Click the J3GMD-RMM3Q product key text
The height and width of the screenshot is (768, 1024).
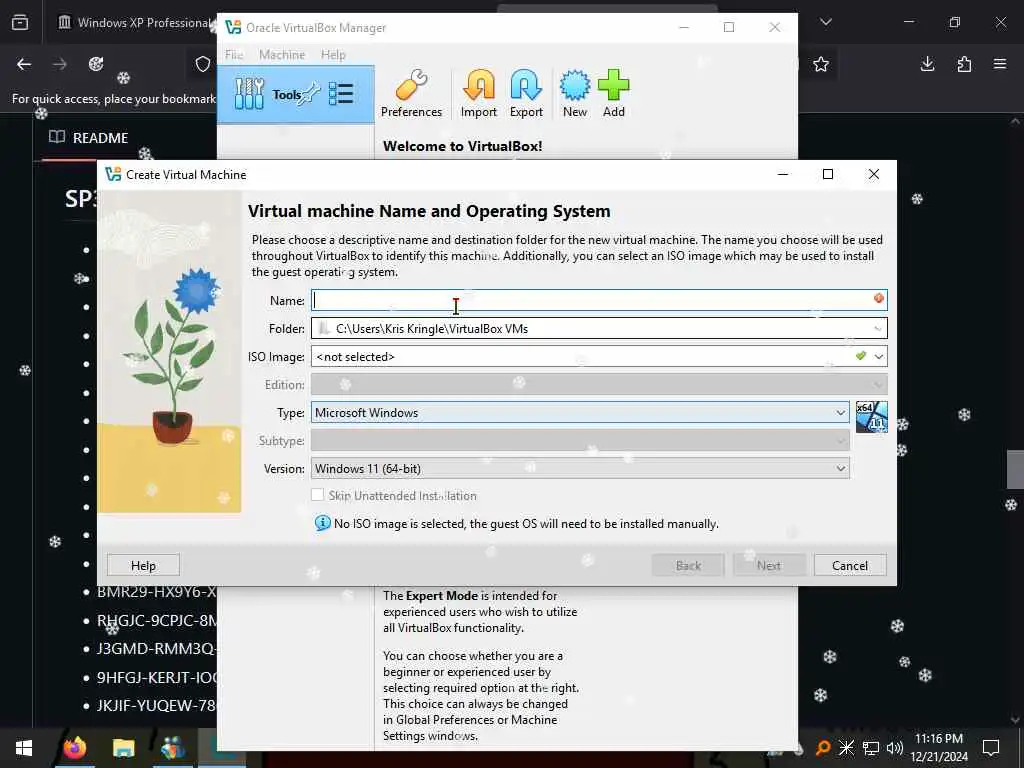(157, 648)
